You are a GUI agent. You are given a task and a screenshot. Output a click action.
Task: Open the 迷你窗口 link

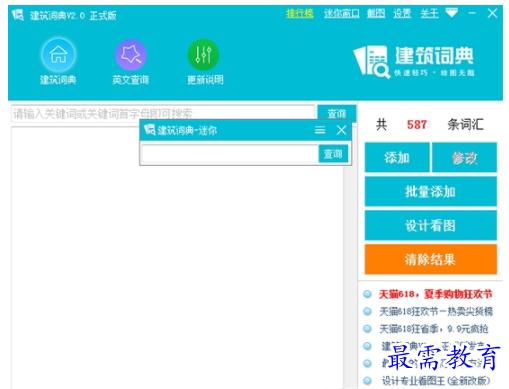(x=342, y=14)
